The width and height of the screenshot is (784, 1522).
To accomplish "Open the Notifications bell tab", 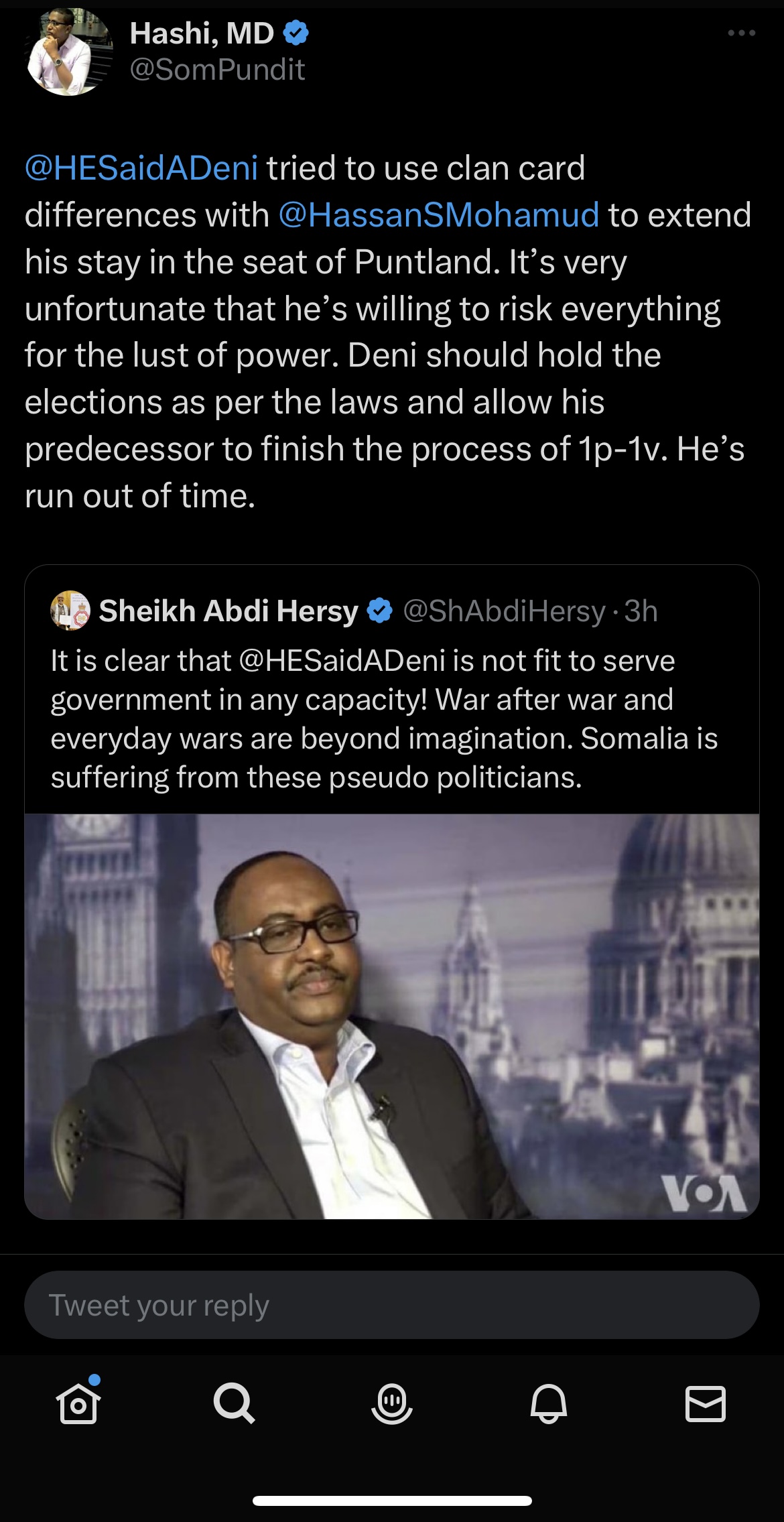I will (549, 1403).
